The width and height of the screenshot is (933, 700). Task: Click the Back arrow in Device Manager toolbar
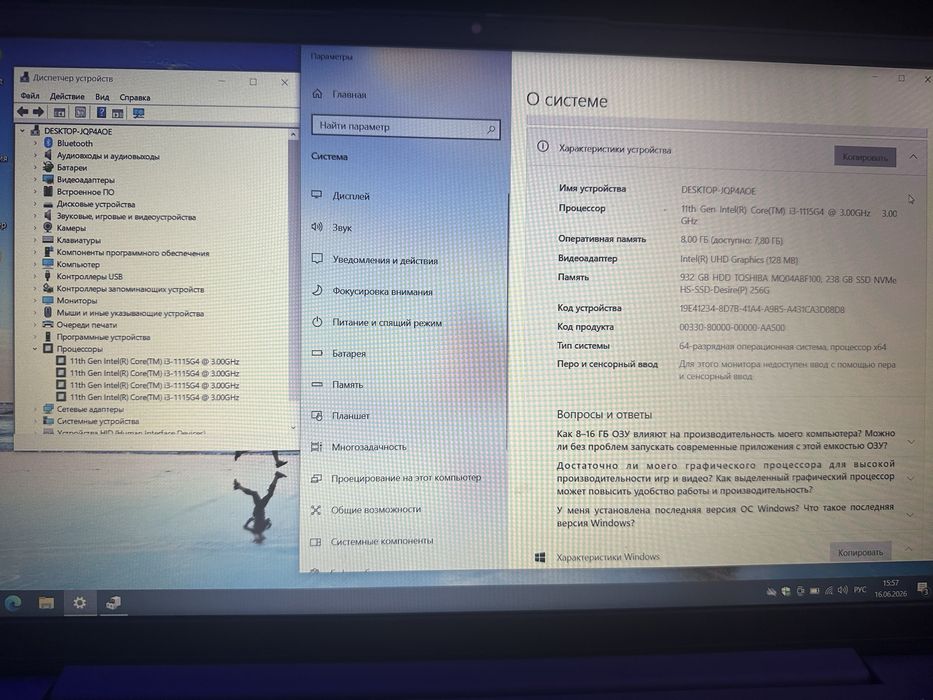click(23, 111)
